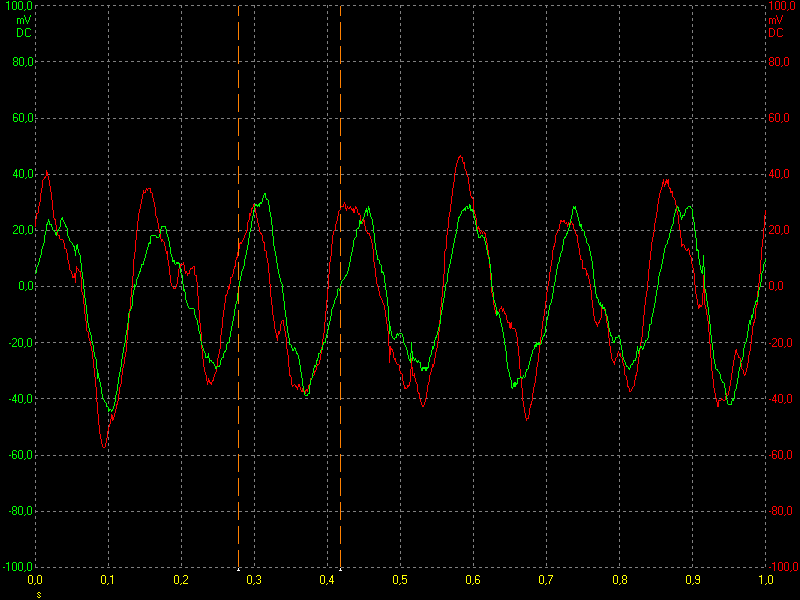The height and width of the screenshot is (600, 800).
Task: Click the red right-axis label -40,0
Action: [781, 399]
